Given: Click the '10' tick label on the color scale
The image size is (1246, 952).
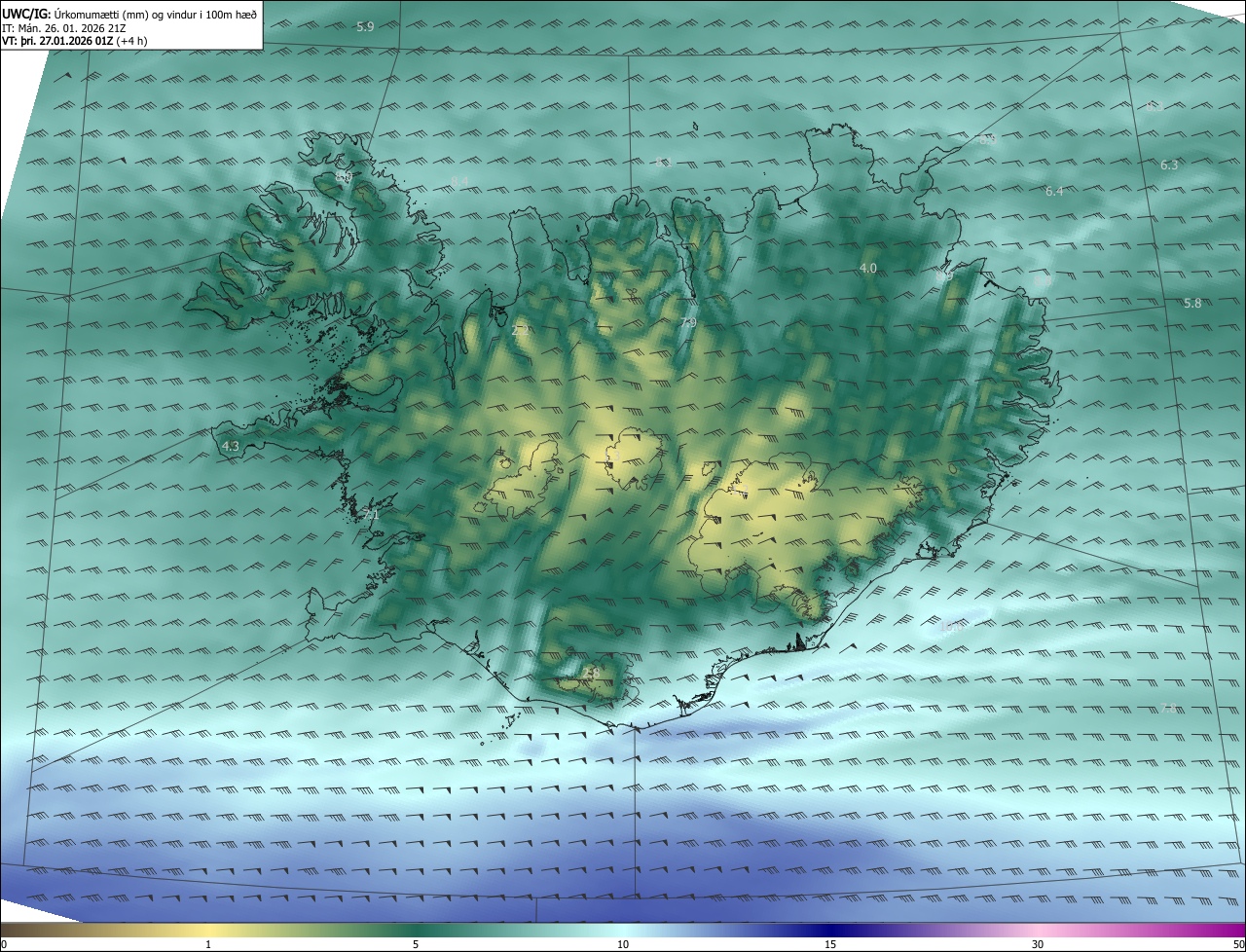Looking at the screenshot, I should [623, 945].
